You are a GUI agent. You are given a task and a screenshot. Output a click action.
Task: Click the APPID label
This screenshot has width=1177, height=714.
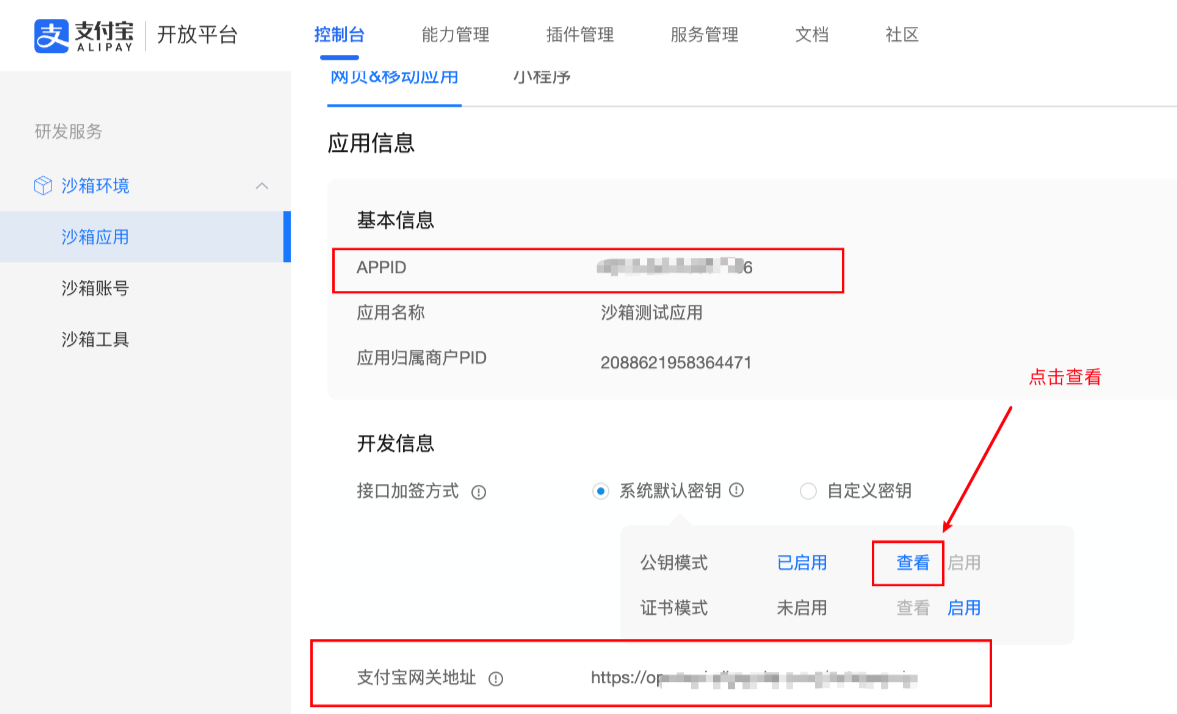point(381,267)
